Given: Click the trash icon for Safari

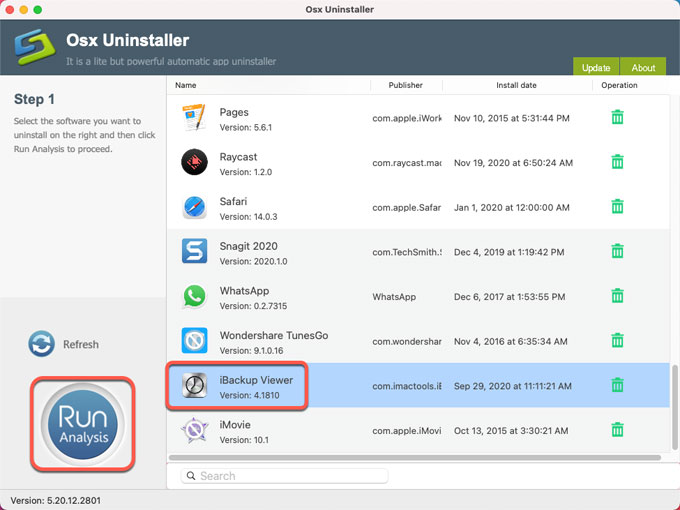Looking at the screenshot, I should point(617,206).
